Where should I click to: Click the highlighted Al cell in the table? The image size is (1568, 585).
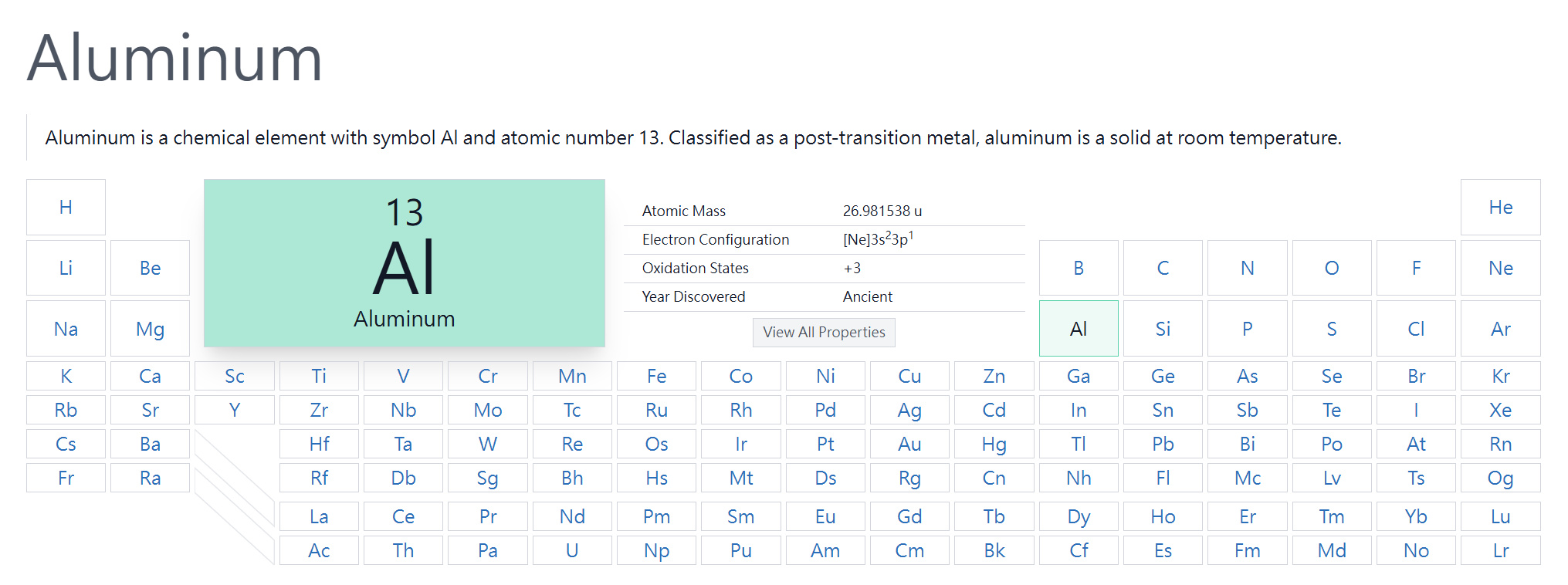1079,329
